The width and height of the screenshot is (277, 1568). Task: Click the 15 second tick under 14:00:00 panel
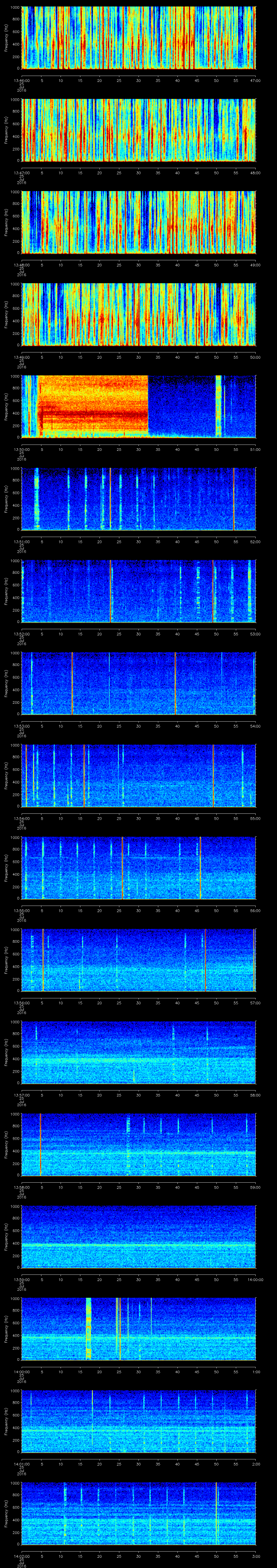click(80, 1372)
